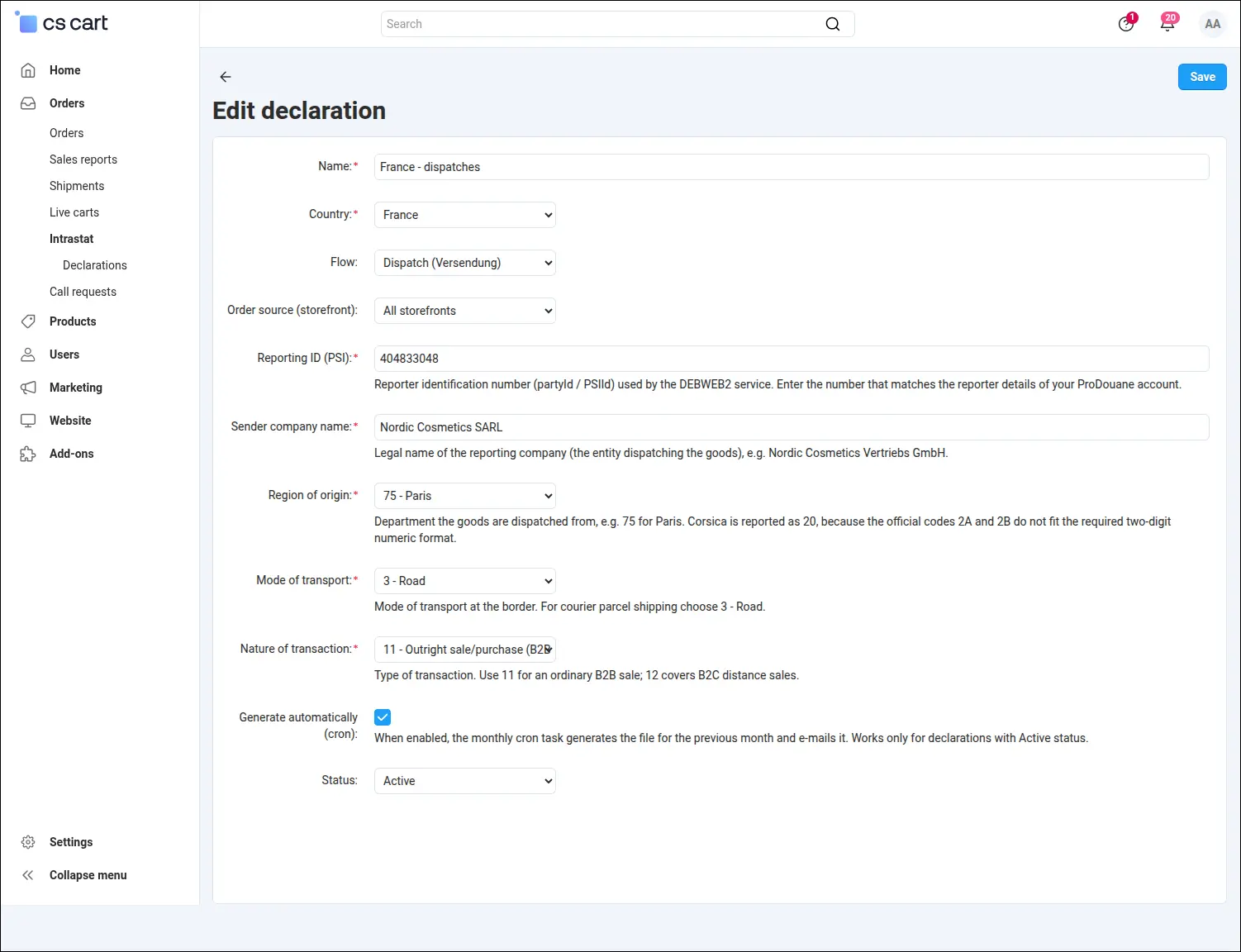The height and width of the screenshot is (952, 1241).
Task: Open Users menu label
Action: (64, 355)
